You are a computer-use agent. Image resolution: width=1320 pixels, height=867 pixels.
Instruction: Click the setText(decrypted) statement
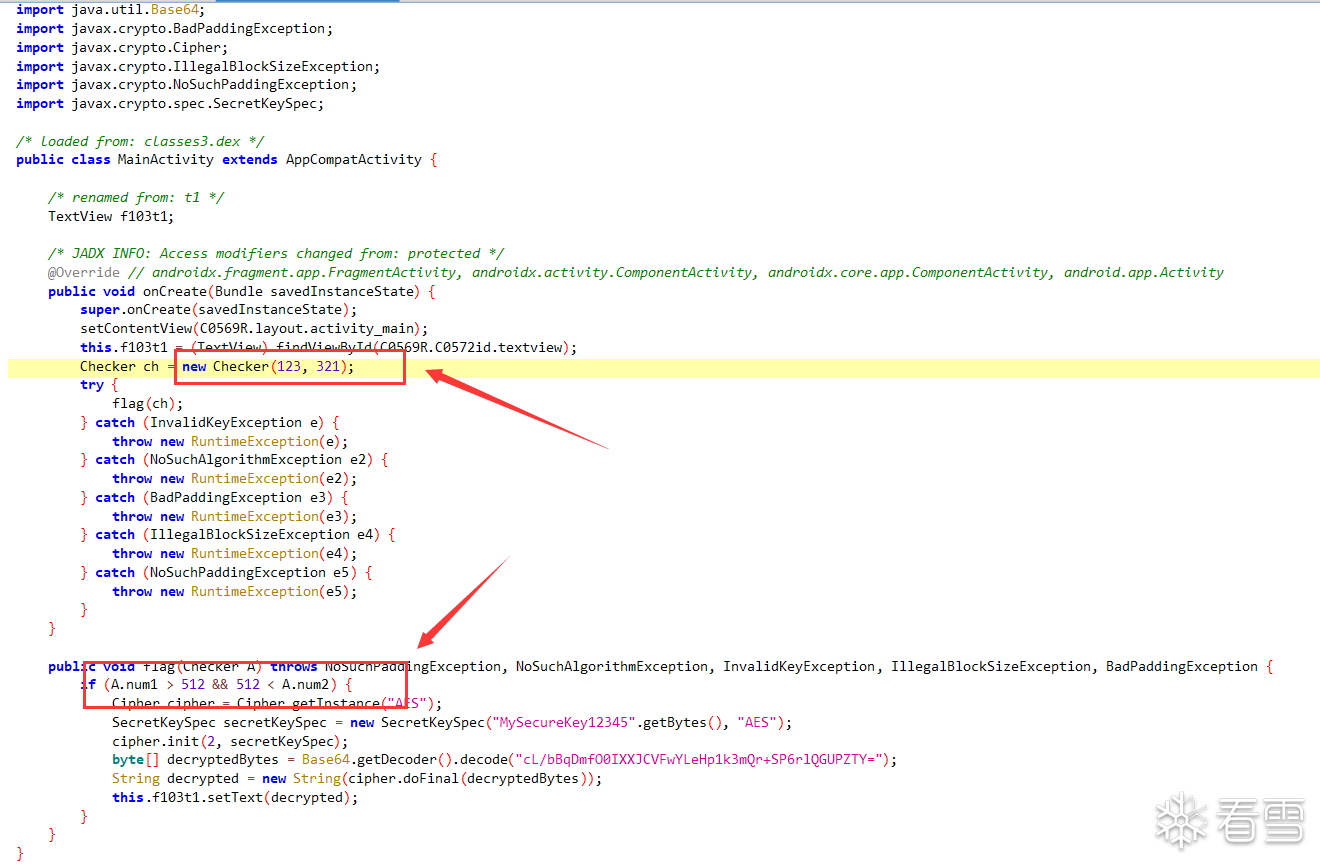click(x=235, y=798)
